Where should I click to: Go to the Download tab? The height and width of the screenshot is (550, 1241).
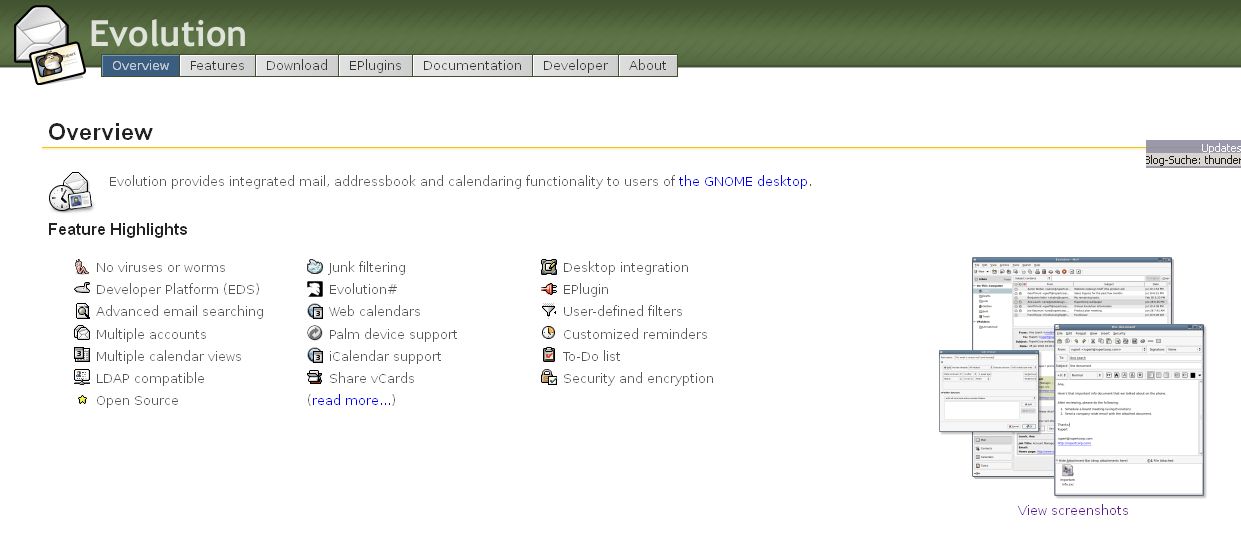pos(297,65)
